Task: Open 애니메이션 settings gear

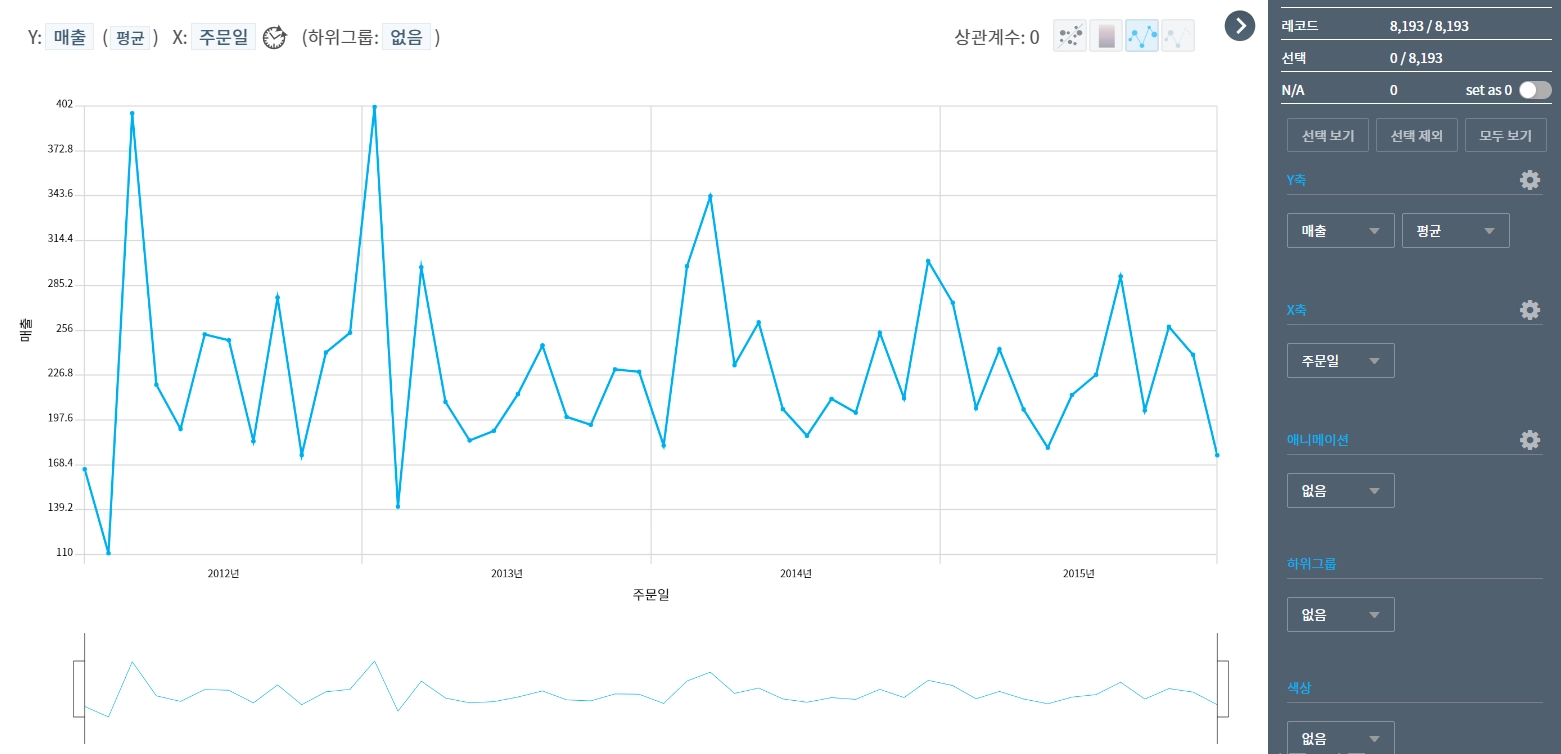Action: [1530, 440]
